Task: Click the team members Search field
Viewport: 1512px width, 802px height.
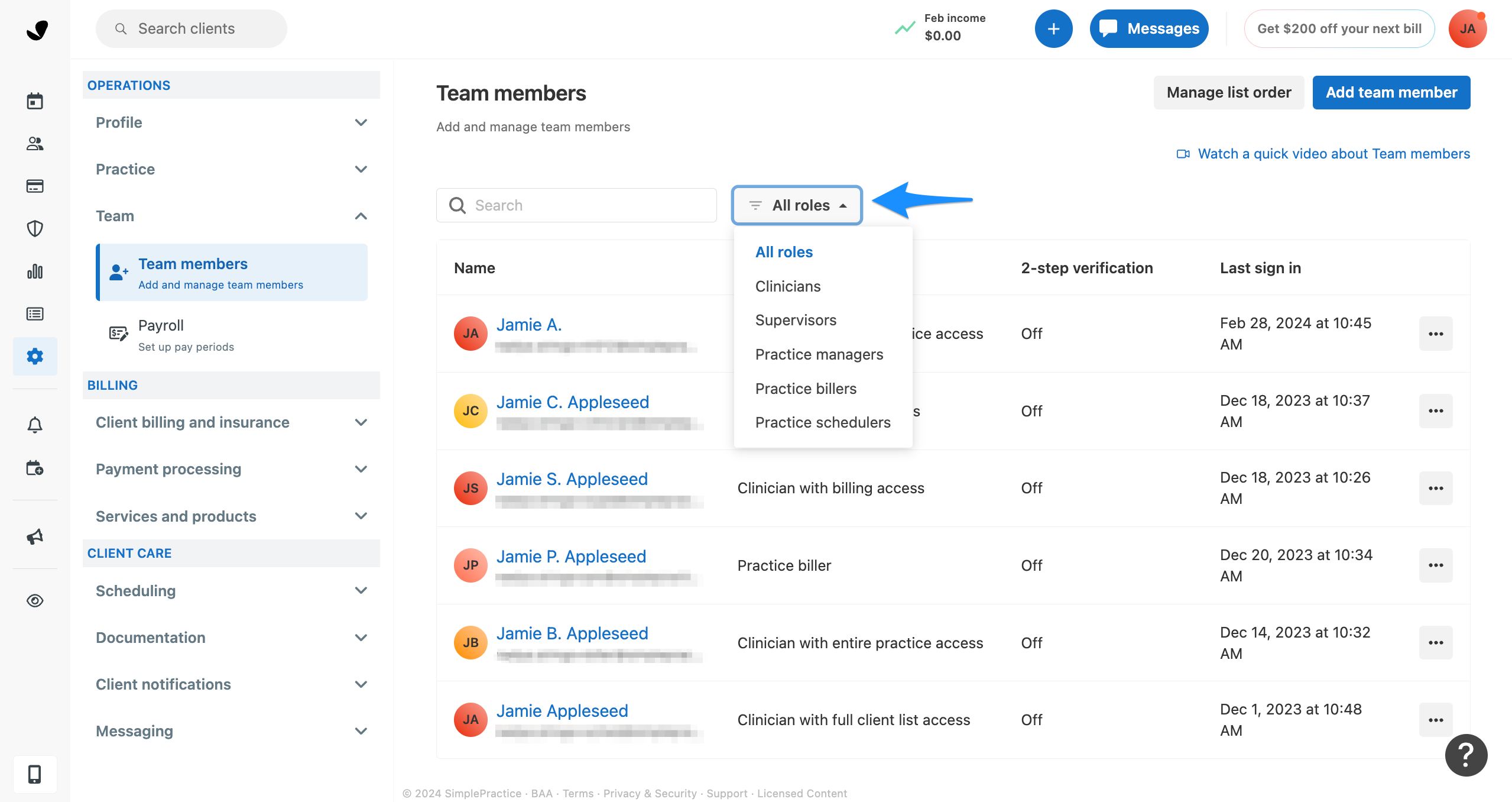Action: [x=576, y=205]
